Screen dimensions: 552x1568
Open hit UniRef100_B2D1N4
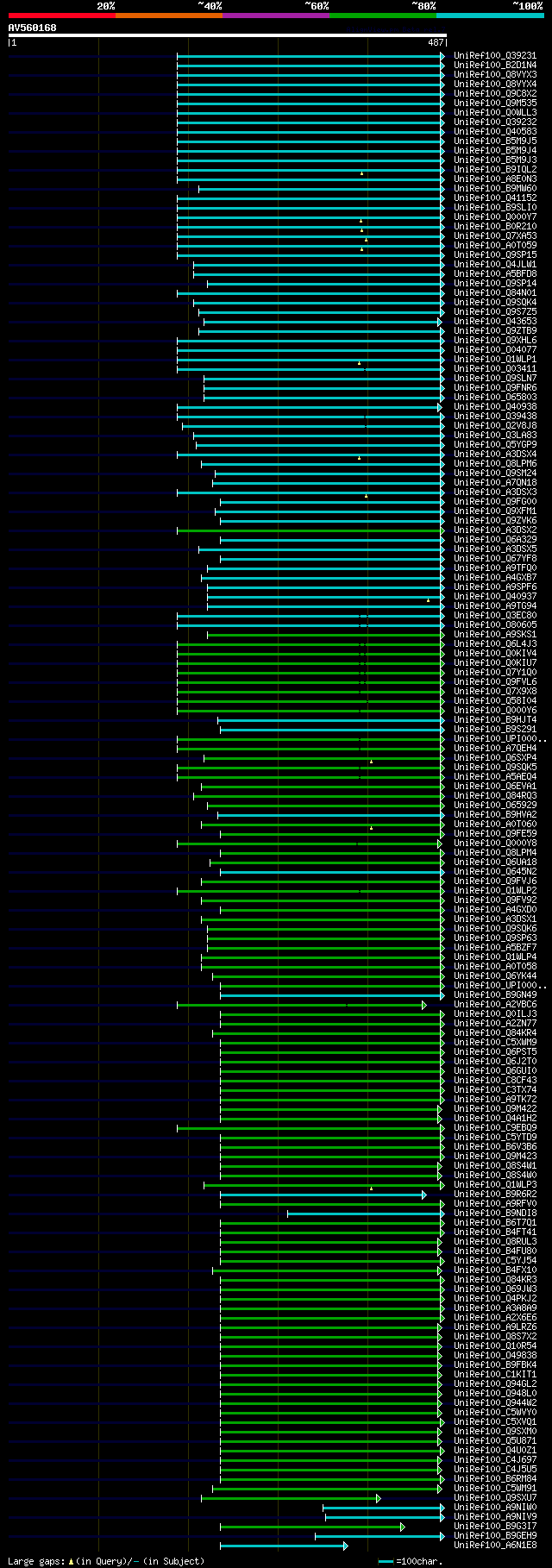tap(495, 66)
